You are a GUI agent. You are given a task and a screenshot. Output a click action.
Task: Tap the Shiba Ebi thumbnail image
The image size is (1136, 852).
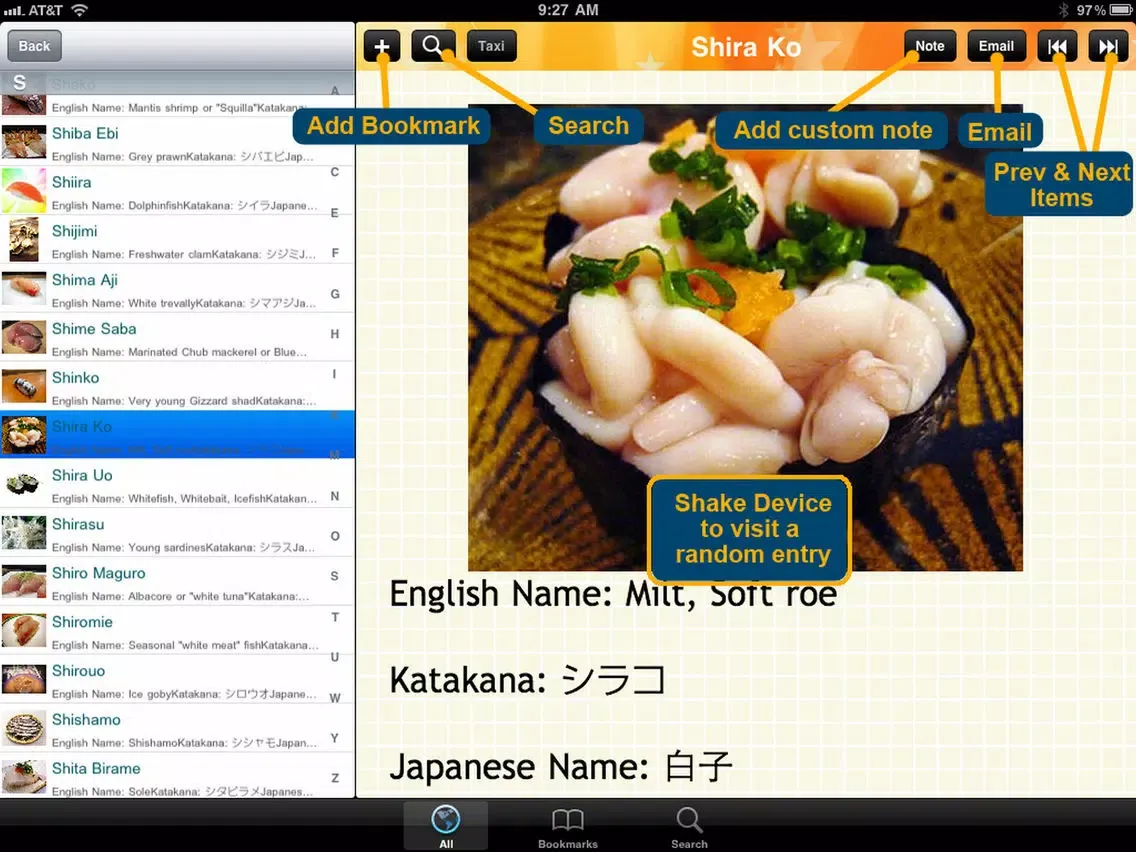tap(24, 142)
